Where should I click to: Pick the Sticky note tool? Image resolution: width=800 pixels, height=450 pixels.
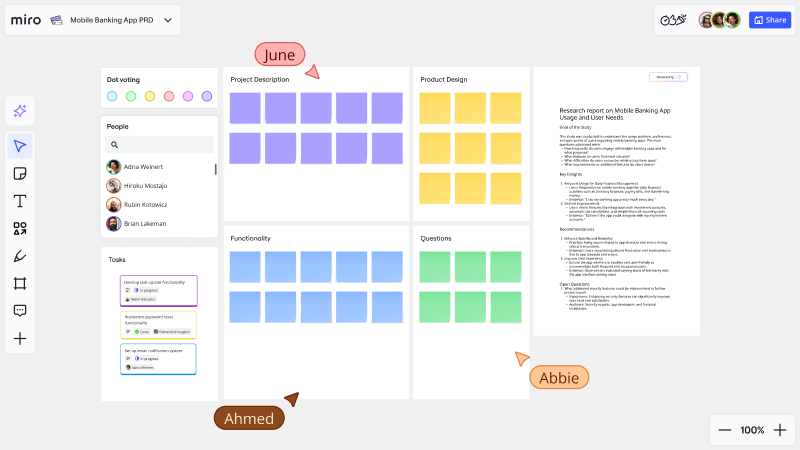tap(20, 173)
